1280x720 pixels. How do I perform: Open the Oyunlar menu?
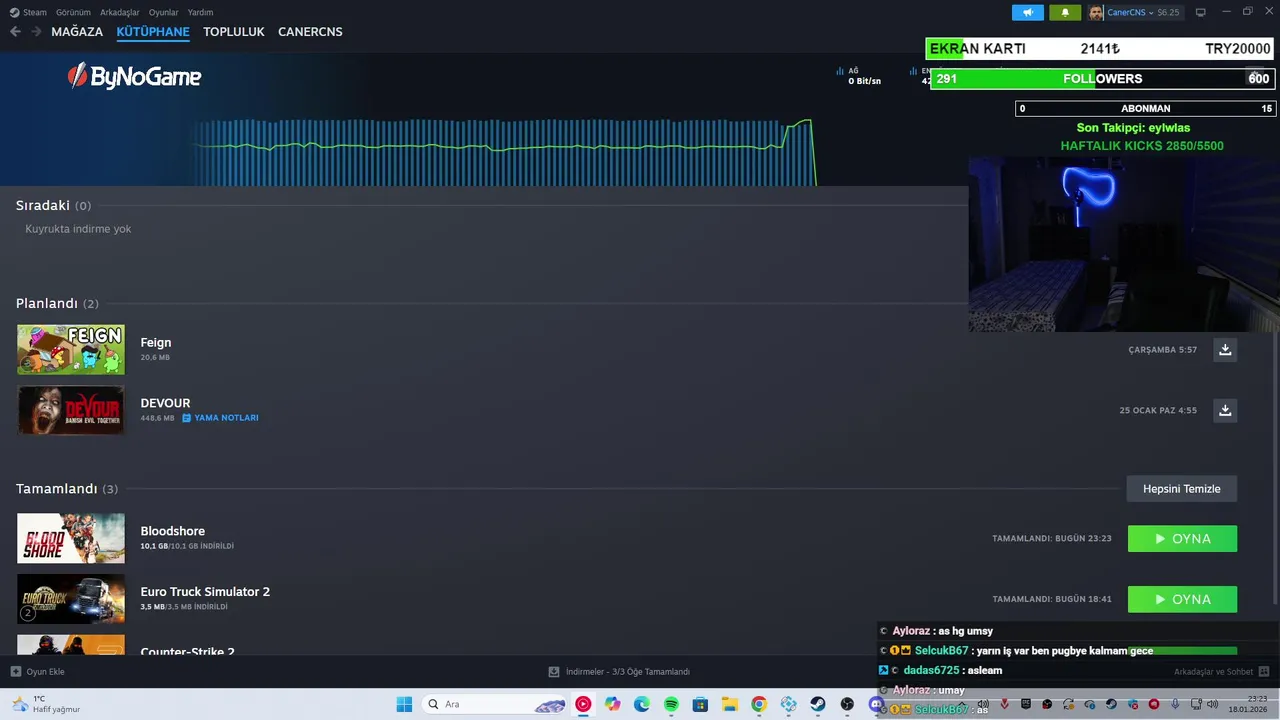click(x=164, y=12)
